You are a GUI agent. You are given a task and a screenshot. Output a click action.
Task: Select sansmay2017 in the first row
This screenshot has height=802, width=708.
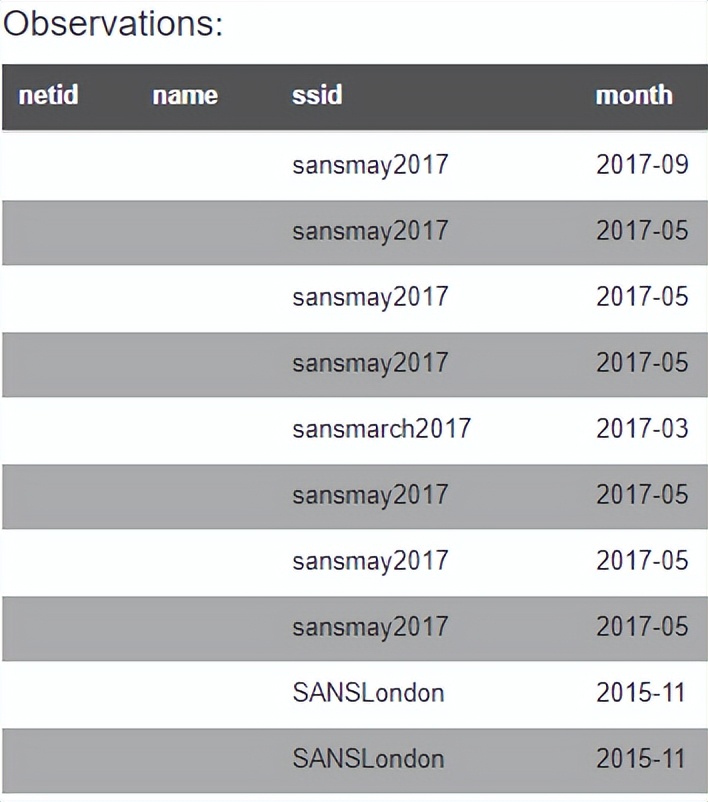click(x=370, y=165)
